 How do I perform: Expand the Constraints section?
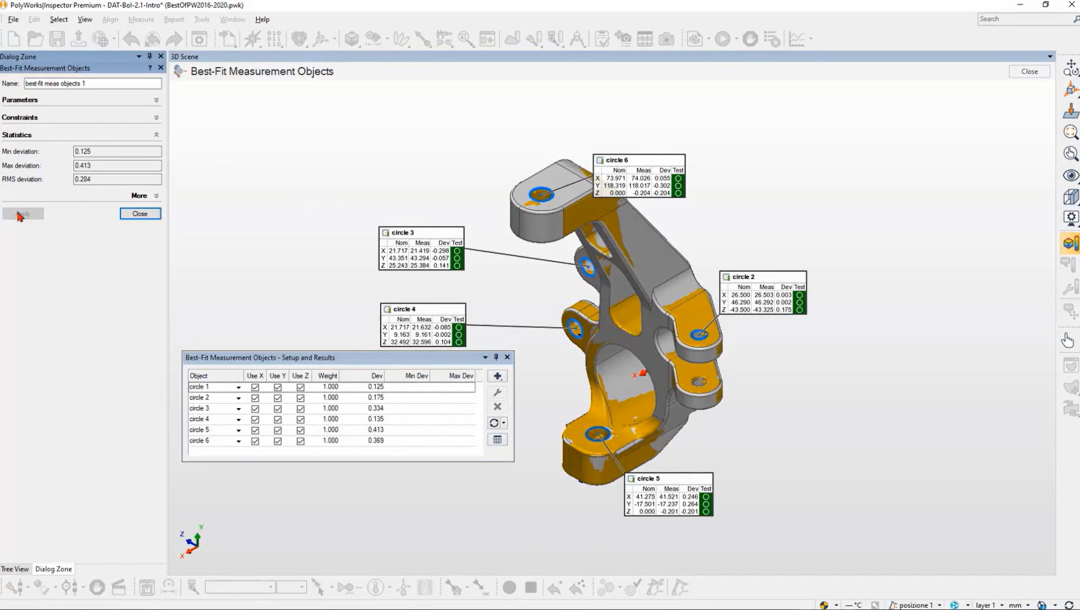coord(156,118)
